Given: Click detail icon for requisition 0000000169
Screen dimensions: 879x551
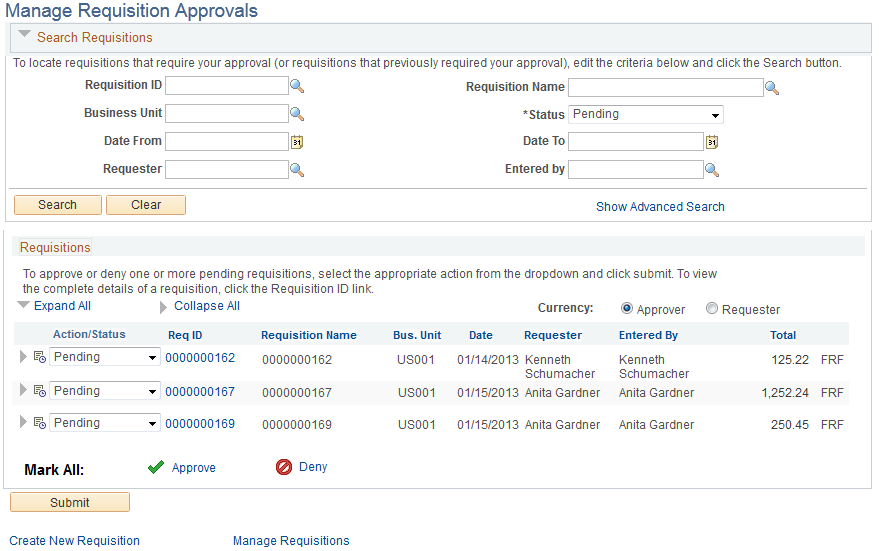Looking at the screenshot, I should (x=40, y=423).
